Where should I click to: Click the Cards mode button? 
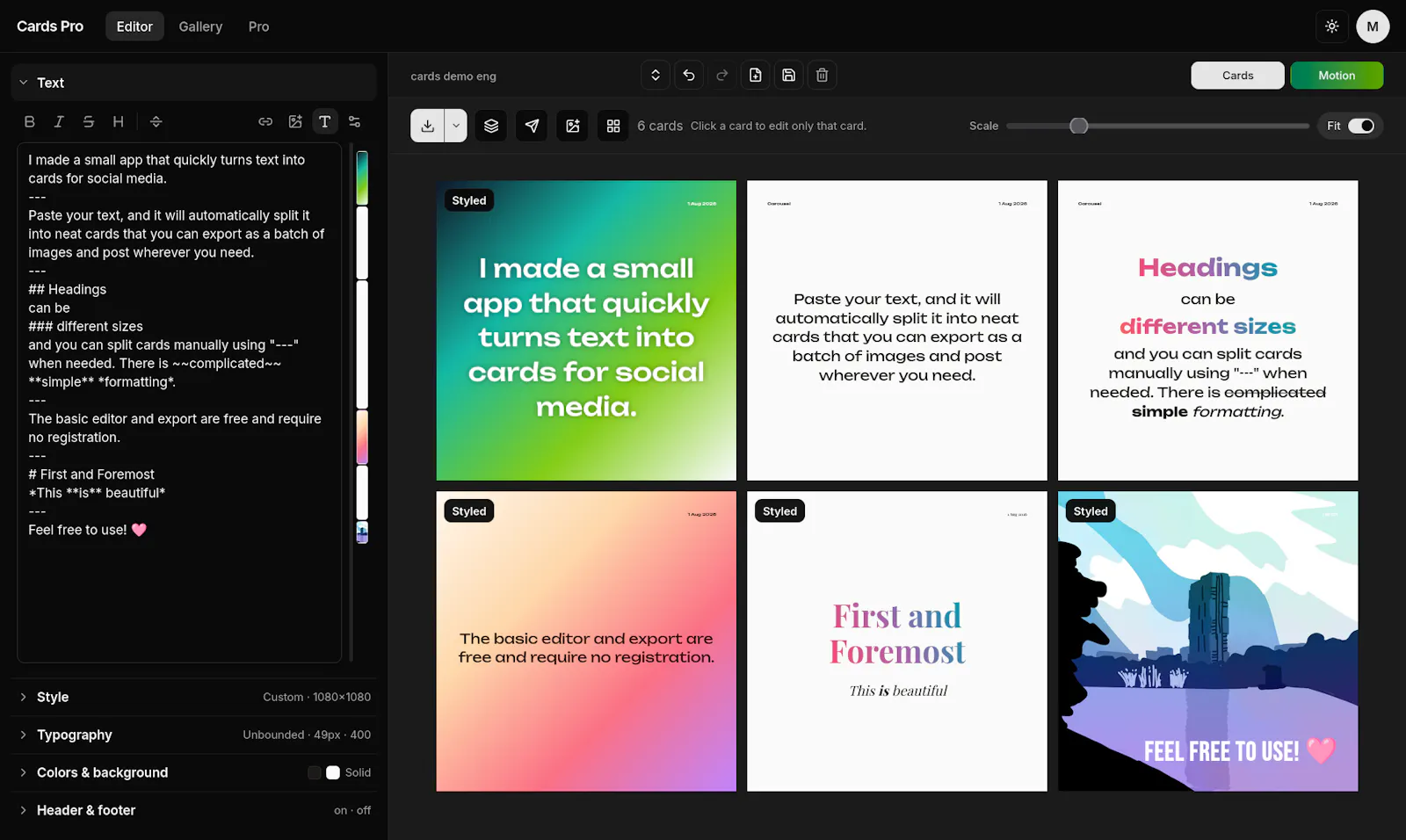click(x=1237, y=76)
